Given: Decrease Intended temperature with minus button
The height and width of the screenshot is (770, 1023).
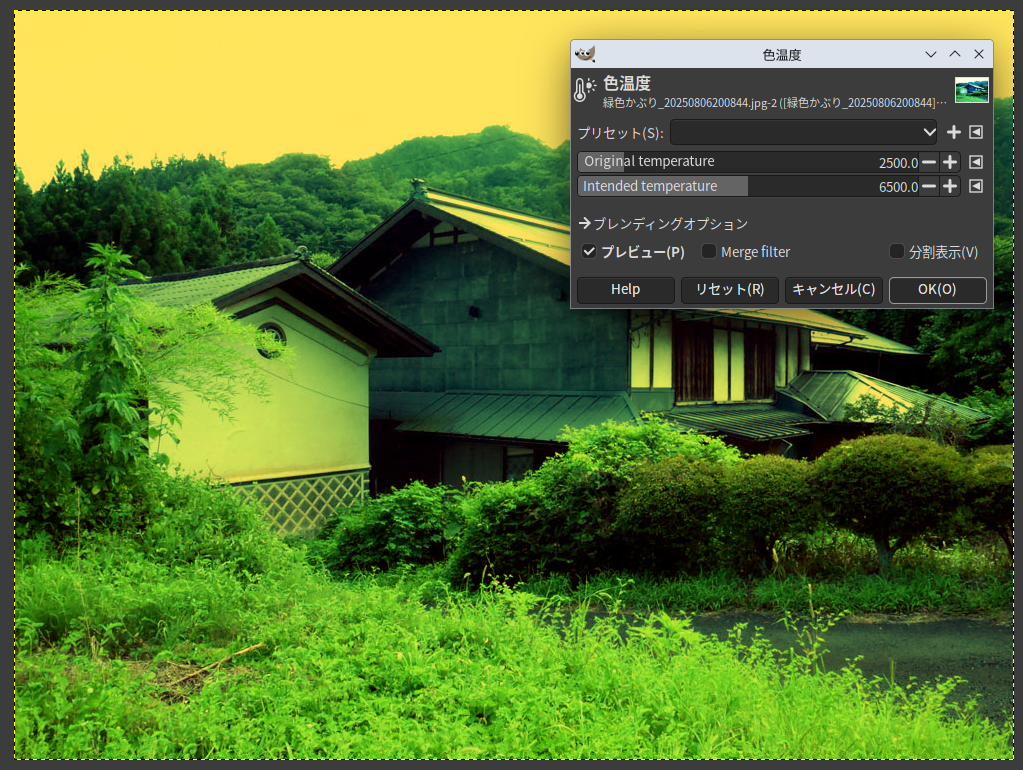Looking at the screenshot, I should pyautogui.click(x=929, y=187).
